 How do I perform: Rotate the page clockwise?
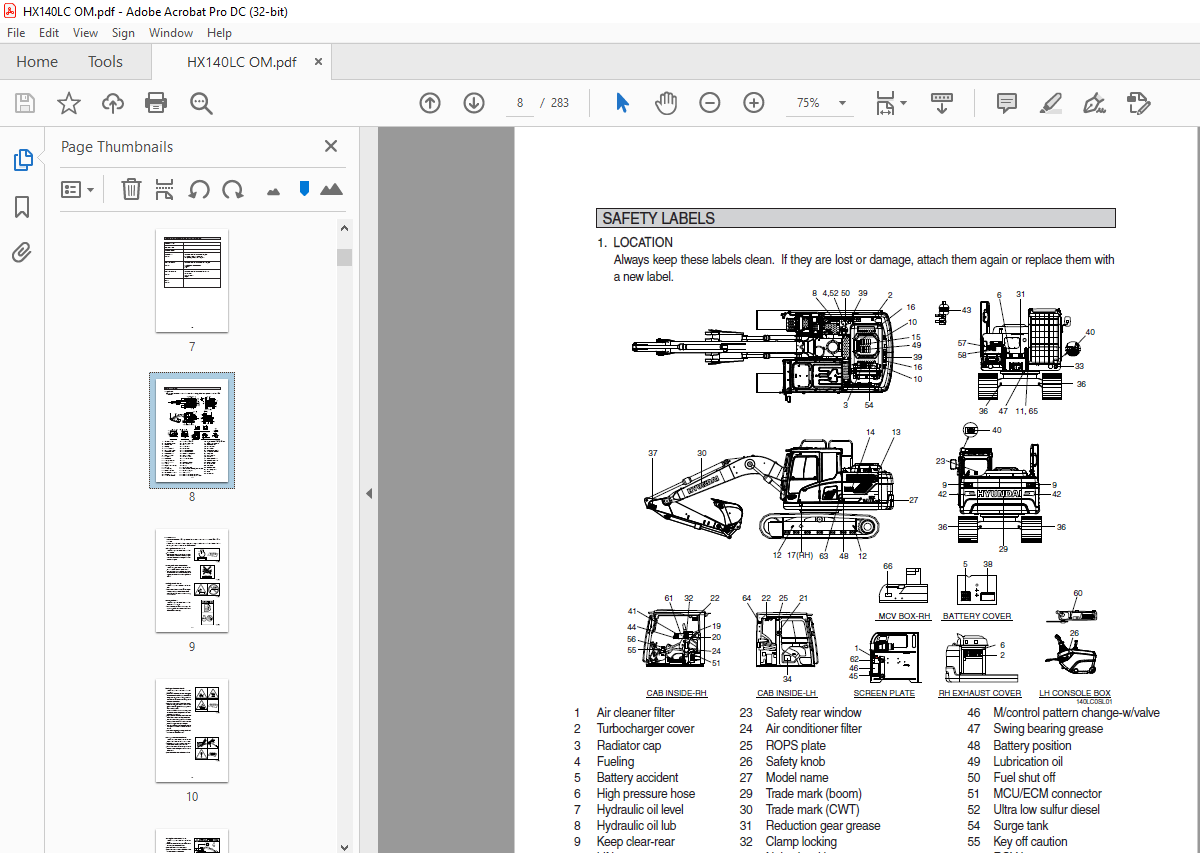[x=233, y=189]
